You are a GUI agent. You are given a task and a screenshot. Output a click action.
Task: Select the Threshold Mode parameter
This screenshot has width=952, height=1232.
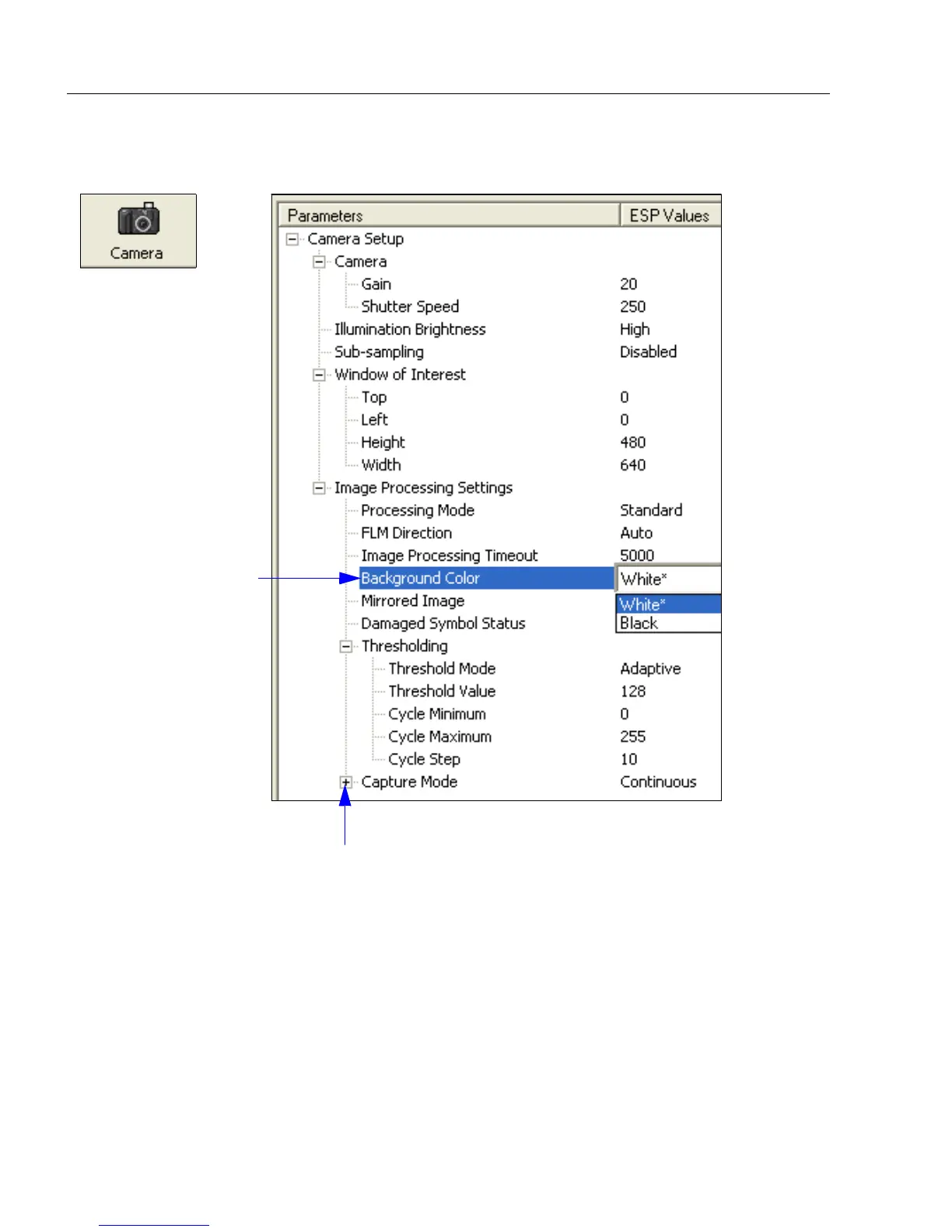pos(442,669)
